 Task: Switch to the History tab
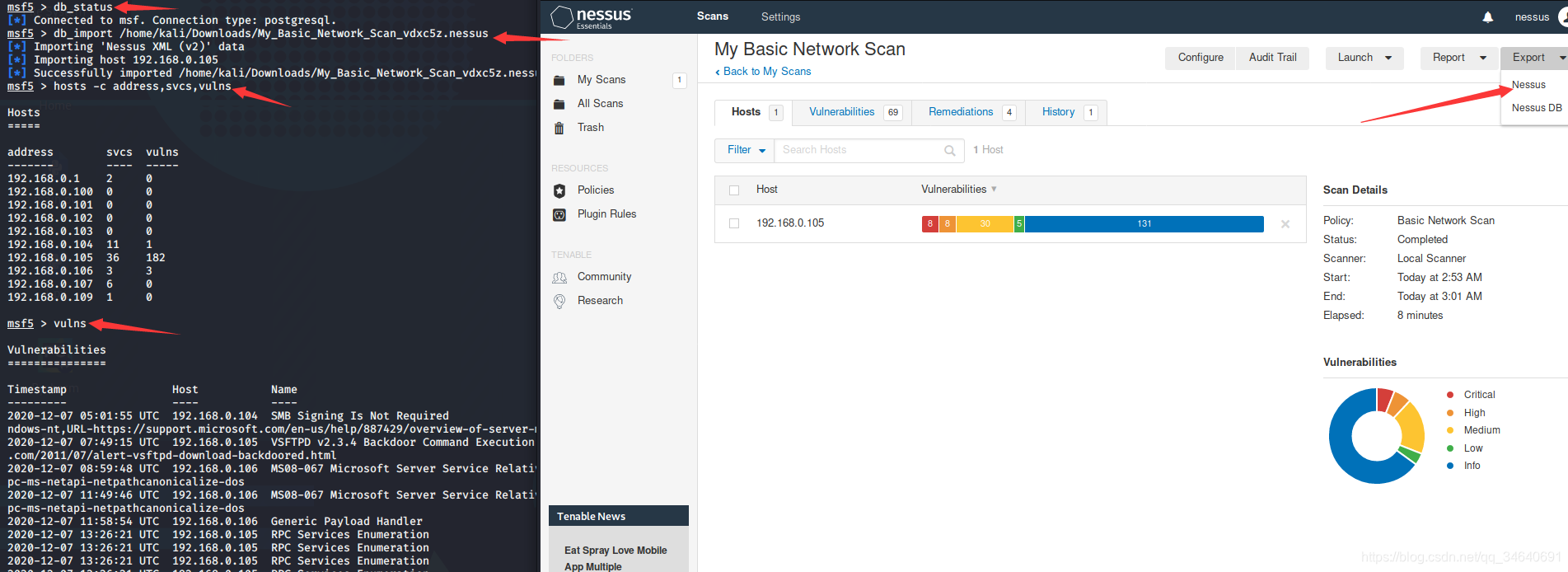pyautogui.click(x=1066, y=112)
